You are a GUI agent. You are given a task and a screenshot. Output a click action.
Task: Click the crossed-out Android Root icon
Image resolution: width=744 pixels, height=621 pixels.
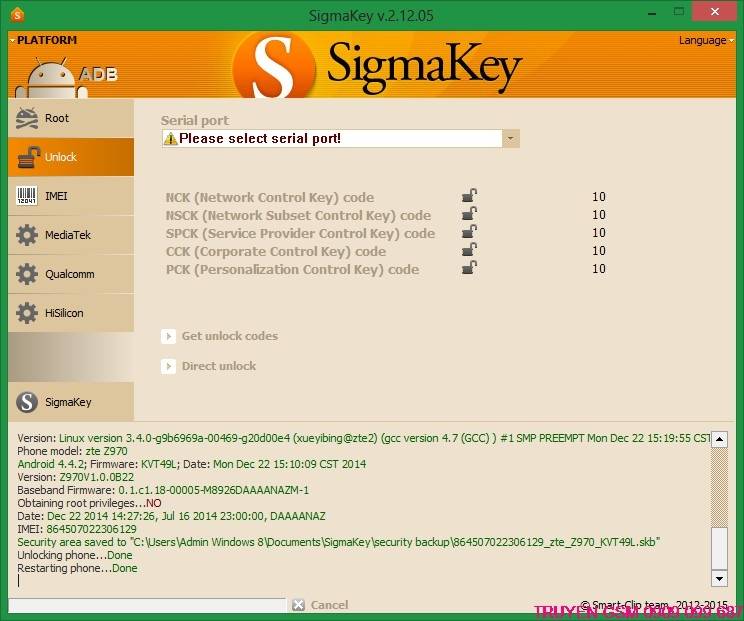pos(27,118)
